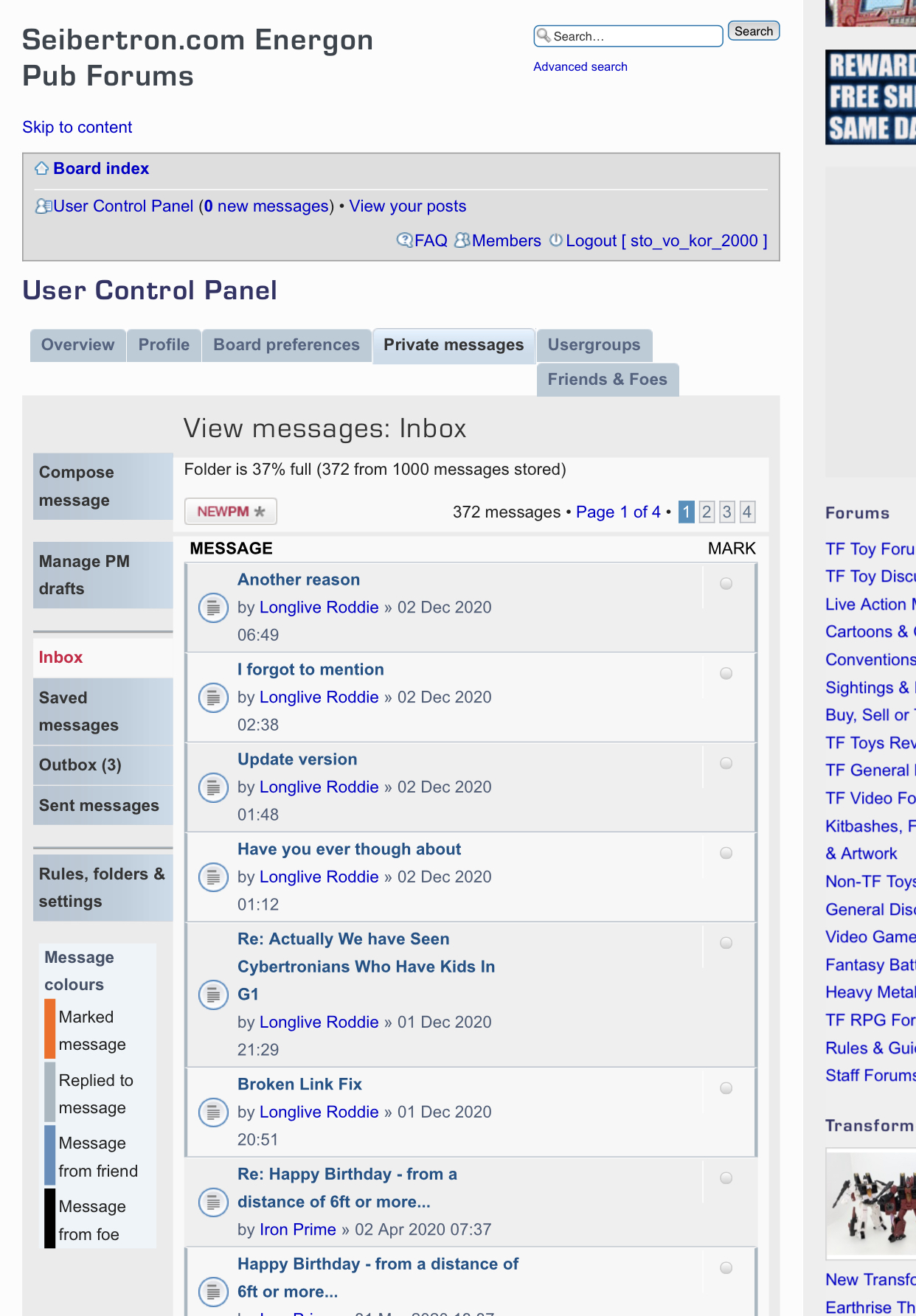This screenshot has height=1316, width=916.
Task: Focus the Search text field
Action: [634, 36]
